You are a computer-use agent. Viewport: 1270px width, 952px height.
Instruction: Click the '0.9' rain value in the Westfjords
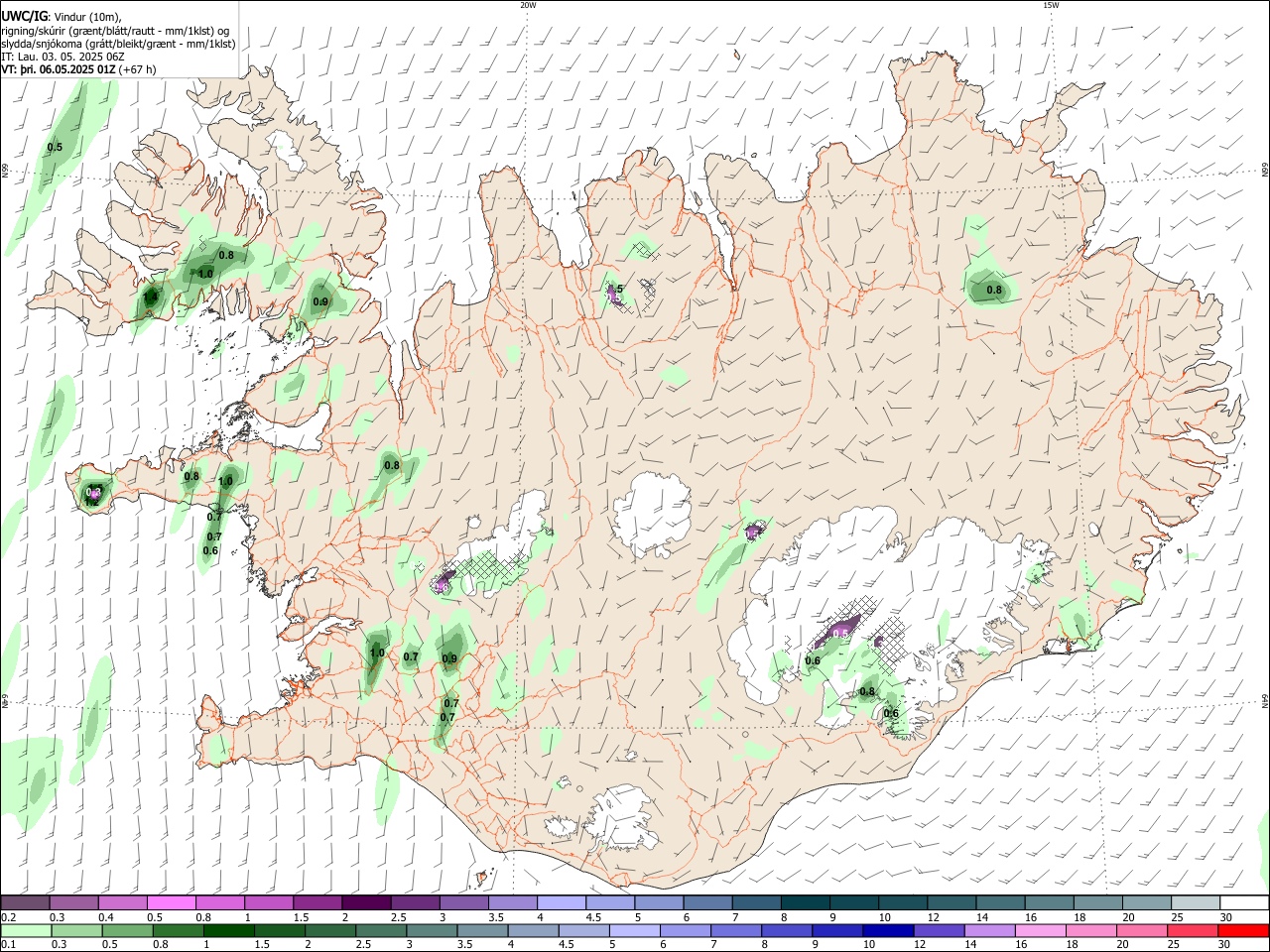click(x=320, y=302)
